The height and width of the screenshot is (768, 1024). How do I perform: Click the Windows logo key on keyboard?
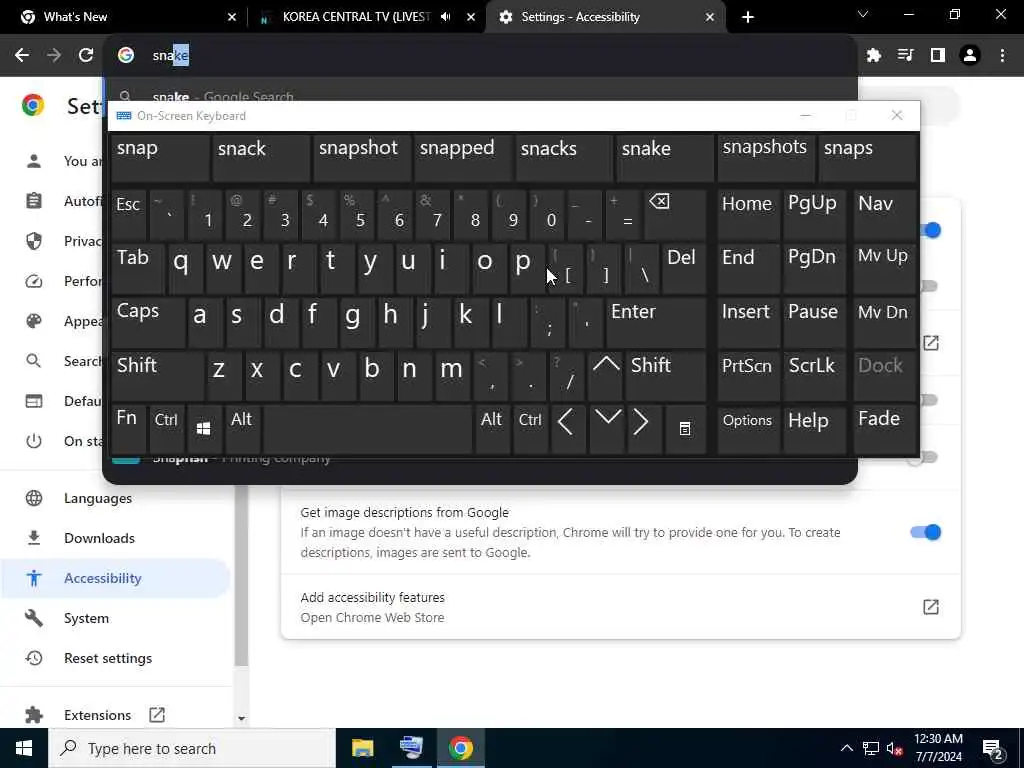(x=204, y=428)
